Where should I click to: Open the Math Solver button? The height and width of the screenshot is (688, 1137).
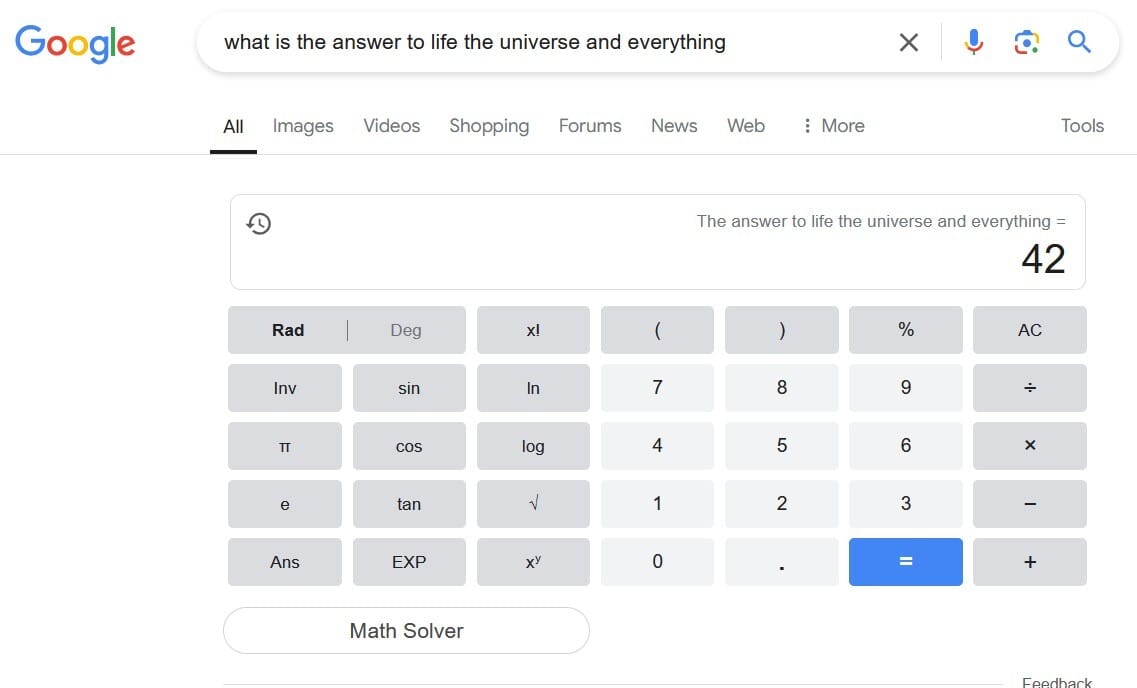(x=406, y=631)
